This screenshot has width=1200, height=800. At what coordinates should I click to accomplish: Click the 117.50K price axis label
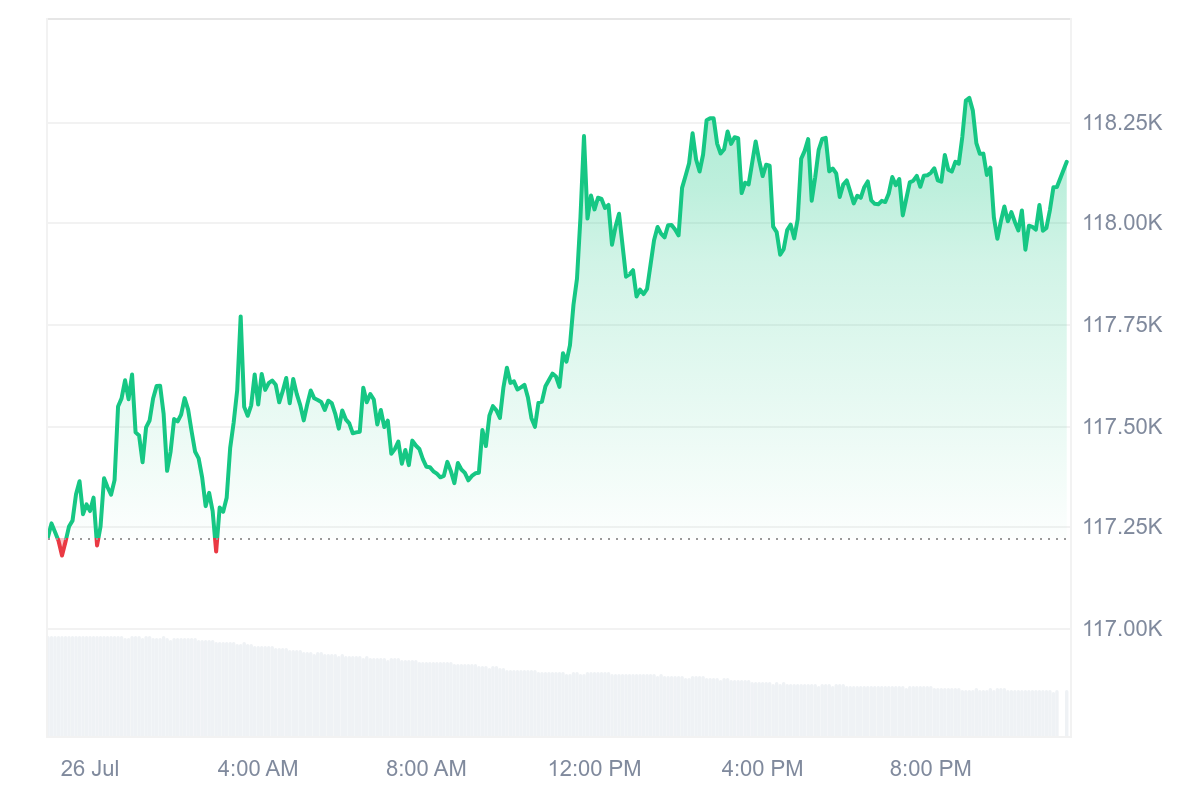pos(1122,427)
